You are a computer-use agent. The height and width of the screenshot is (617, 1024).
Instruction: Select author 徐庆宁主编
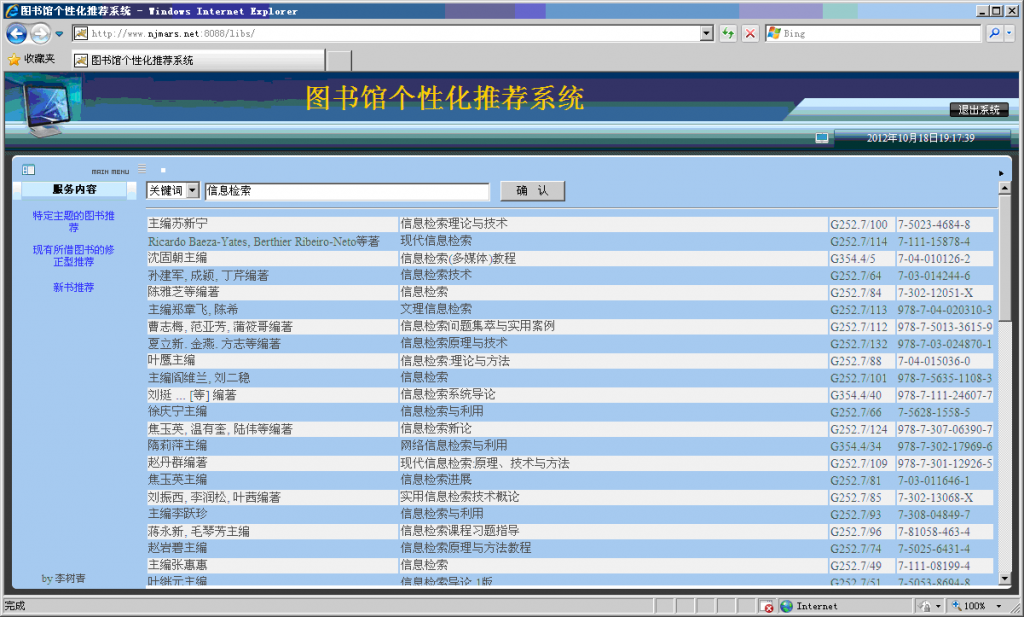178,411
